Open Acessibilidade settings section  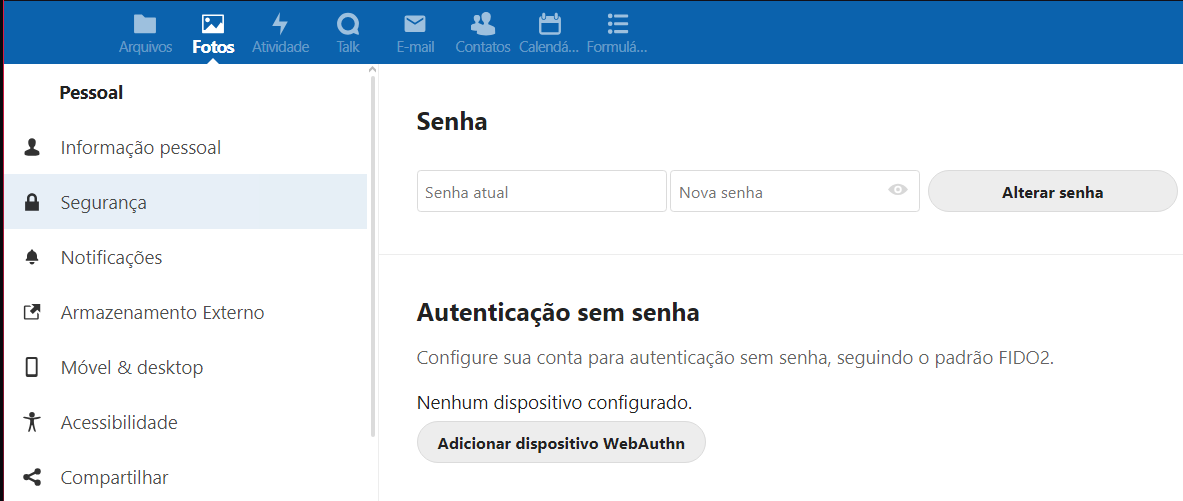(118, 423)
